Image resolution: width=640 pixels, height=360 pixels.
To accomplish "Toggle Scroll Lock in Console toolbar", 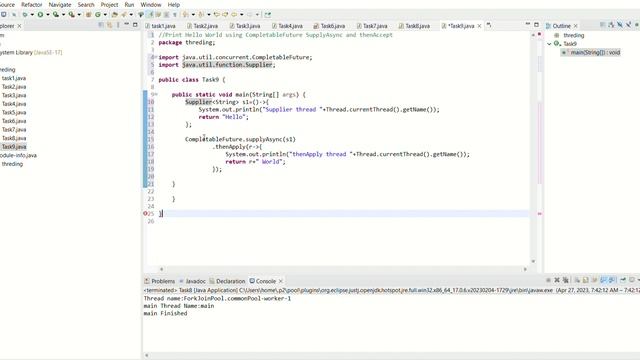I will (x=586, y=280).
